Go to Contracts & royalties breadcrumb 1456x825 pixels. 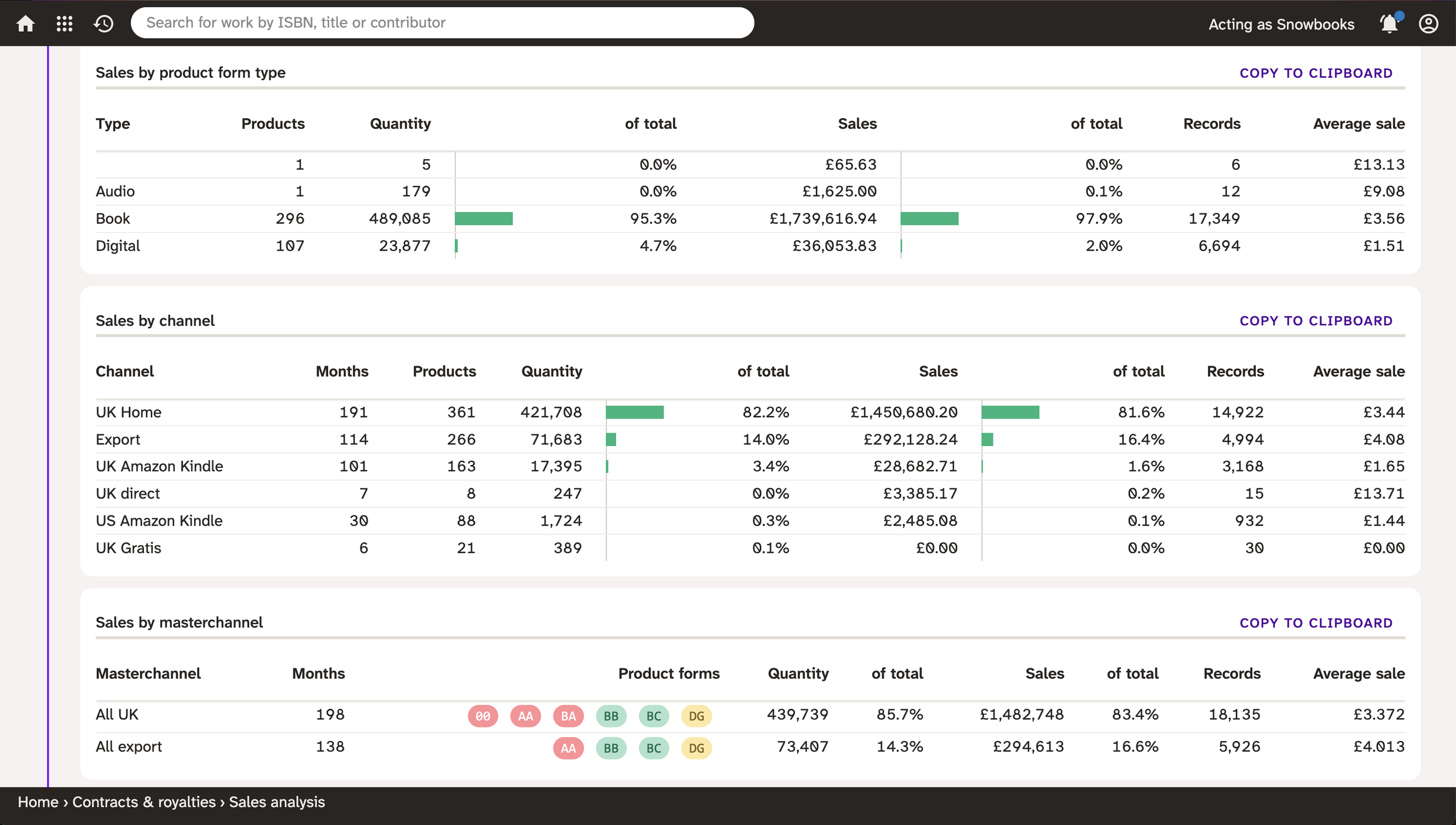point(144,801)
